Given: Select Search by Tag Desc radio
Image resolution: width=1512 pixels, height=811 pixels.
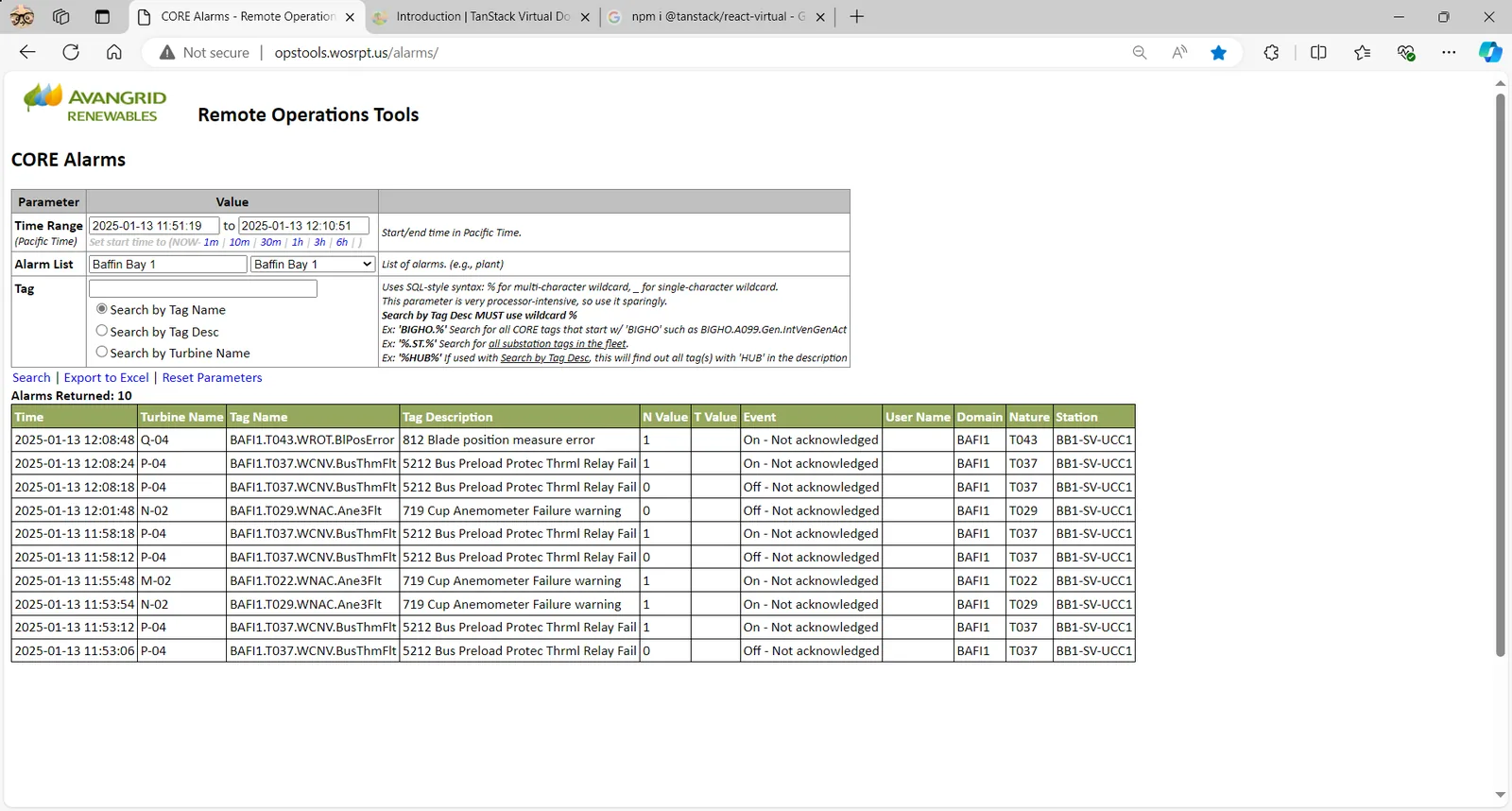Looking at the screenshot, I should pos(102,331).
